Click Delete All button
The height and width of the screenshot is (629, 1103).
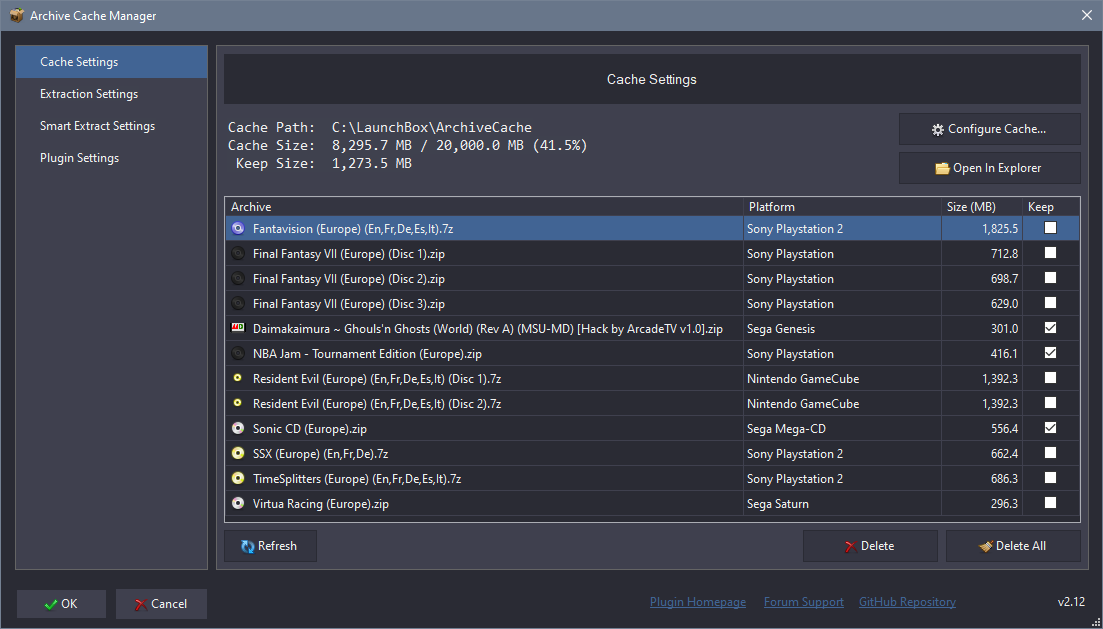click(1013, 546)
